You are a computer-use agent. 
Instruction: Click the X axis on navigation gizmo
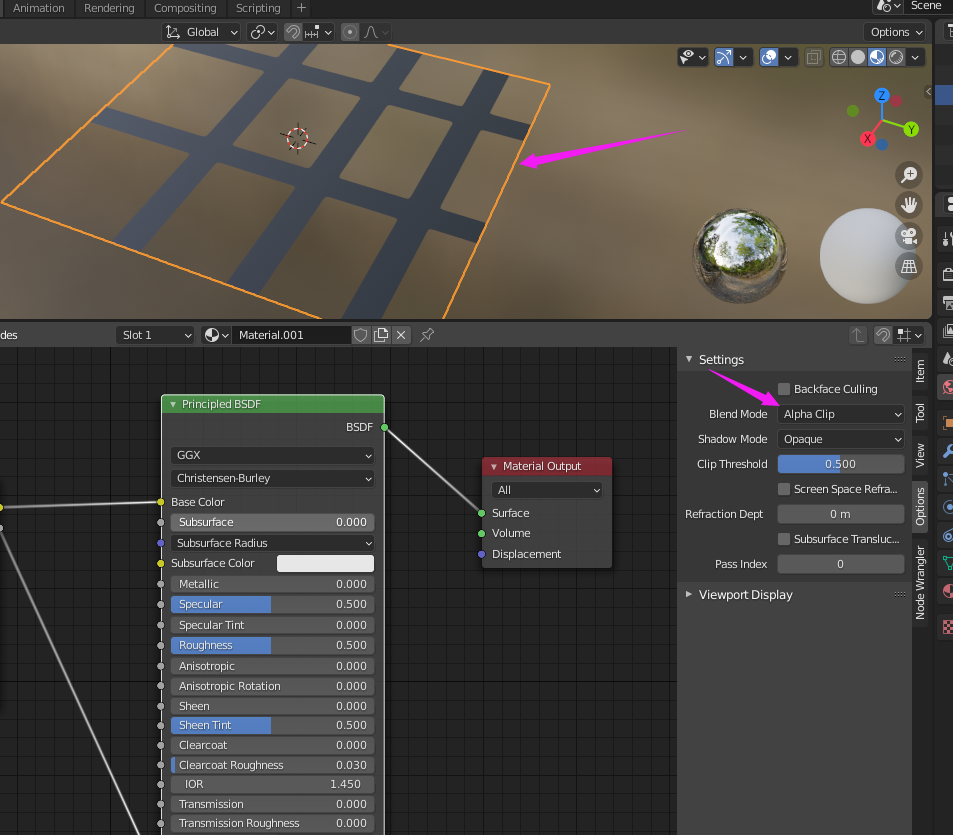(x=867, y=139)
